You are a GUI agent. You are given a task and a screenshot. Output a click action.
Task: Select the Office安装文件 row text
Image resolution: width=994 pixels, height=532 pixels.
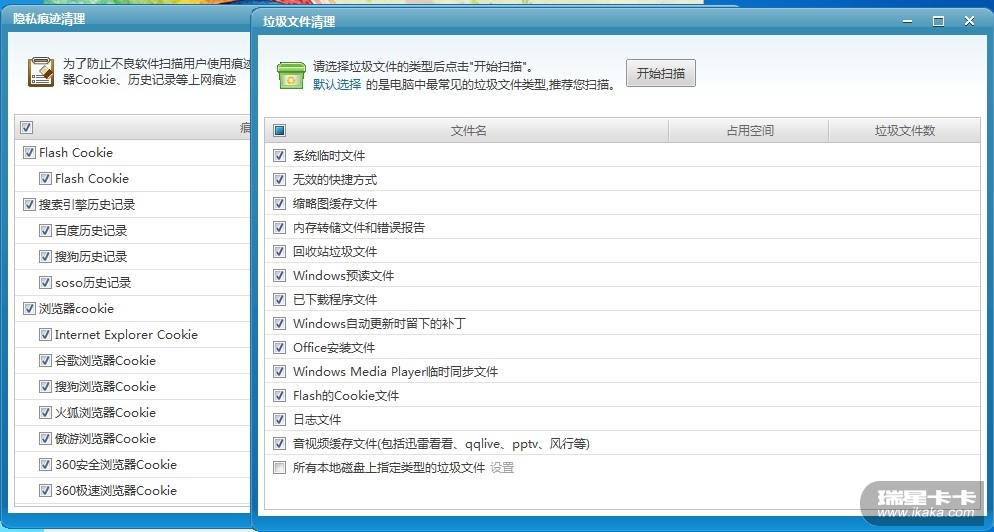tap(333, 347)
